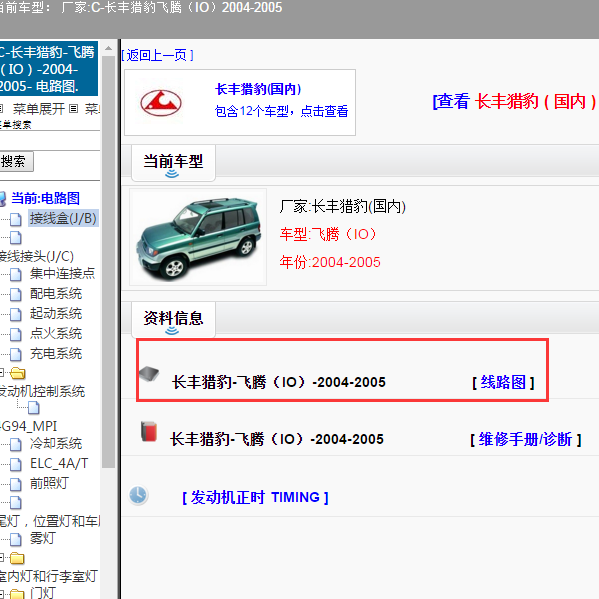Click the page icon beside 充电系统
599x599 pixels.
(16, 354)
